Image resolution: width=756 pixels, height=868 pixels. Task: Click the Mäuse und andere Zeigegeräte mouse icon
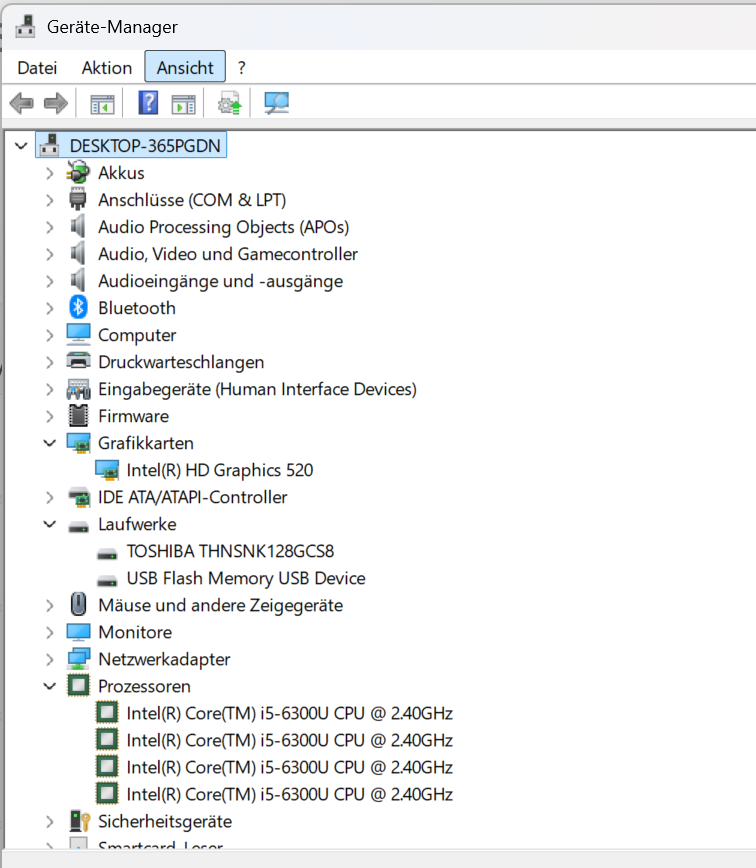click(x=78, y=604)
